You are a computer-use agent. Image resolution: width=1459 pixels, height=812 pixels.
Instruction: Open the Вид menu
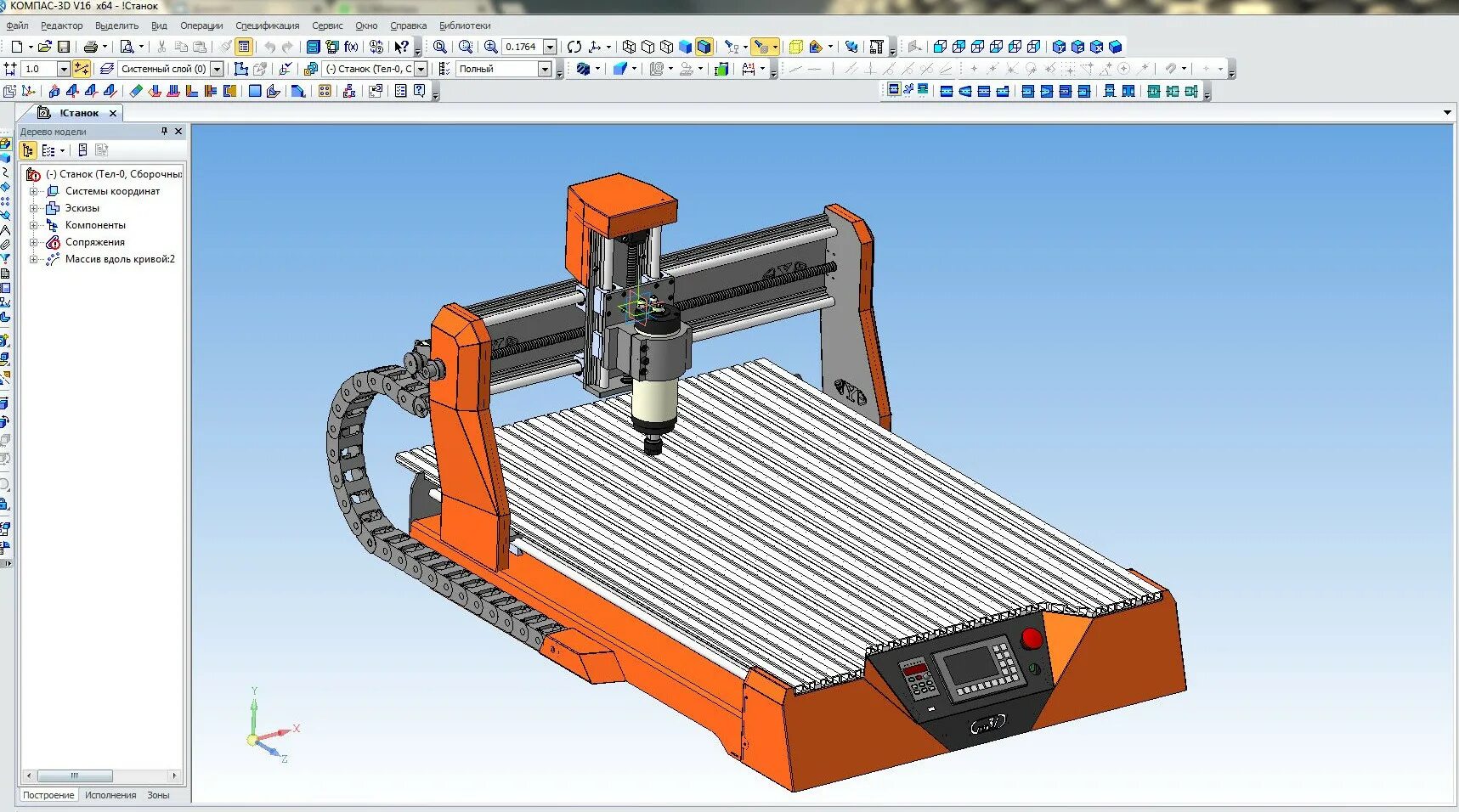click(159, 25)
